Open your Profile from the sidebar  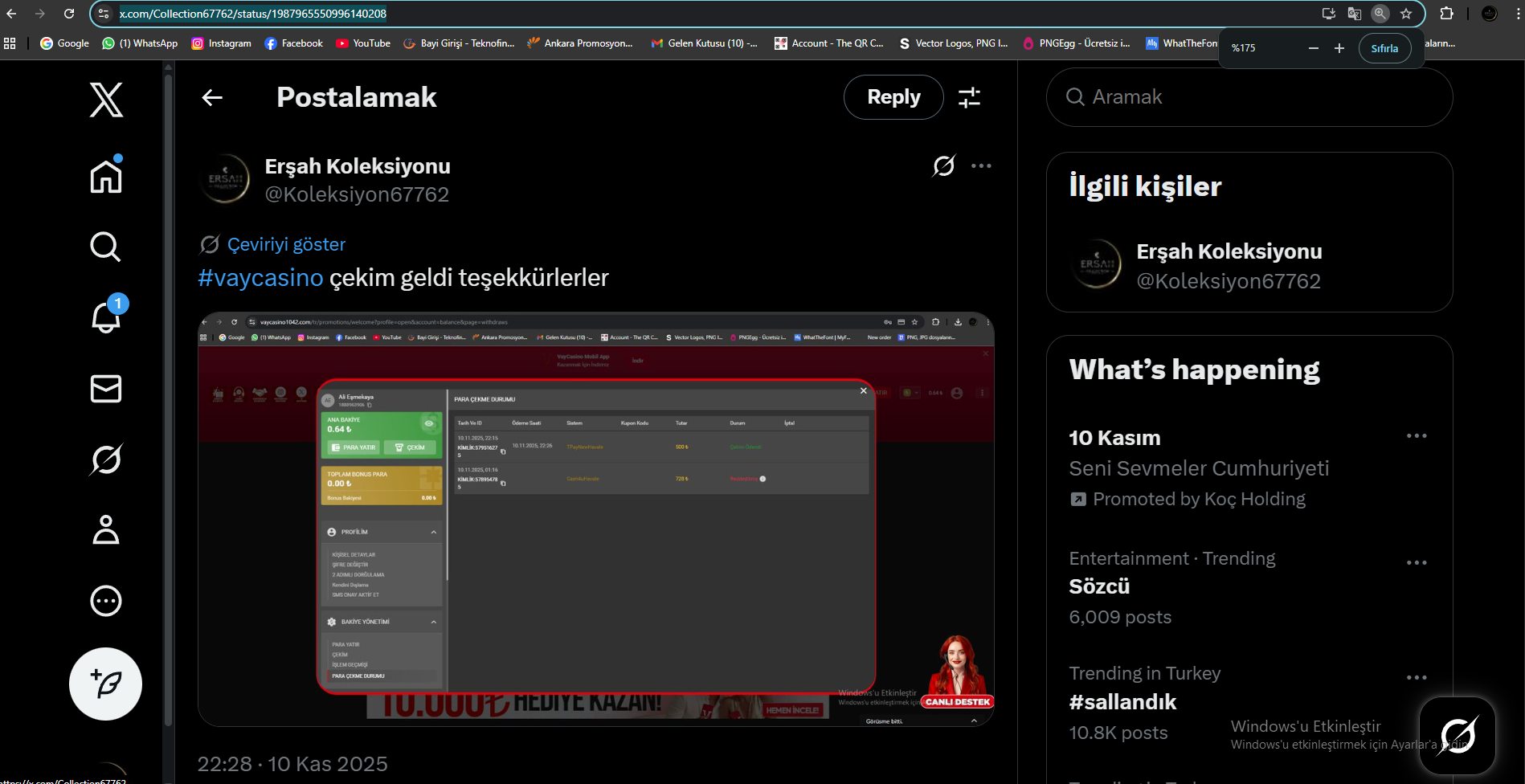(x=105, y=529)
